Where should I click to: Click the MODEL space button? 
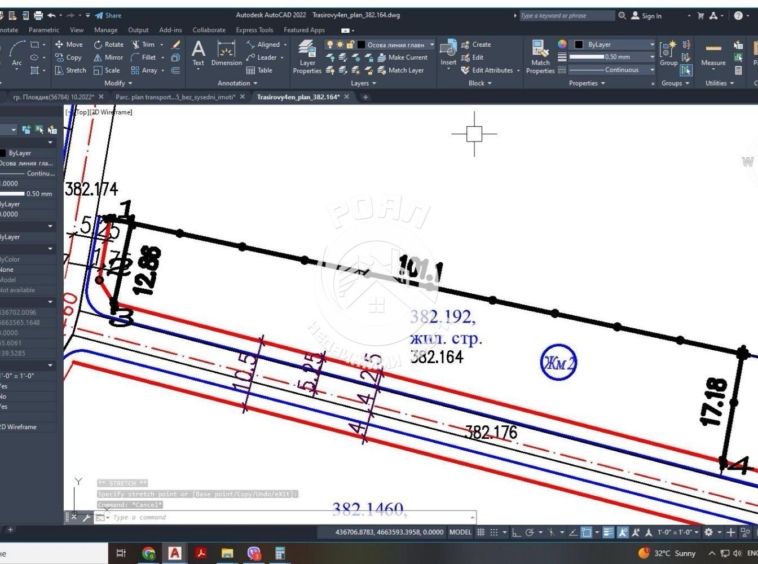click(x=460, y=532)
